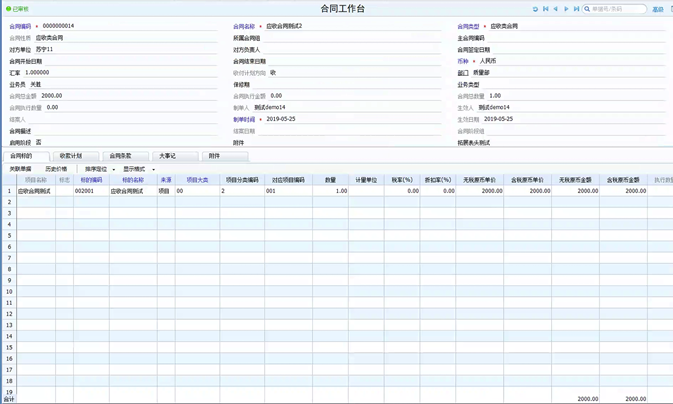Image resolution: width=673 pixels, height=404 pixels.
Task: Click the 部门 field showing 质量部
Action: tap(568, 73)
